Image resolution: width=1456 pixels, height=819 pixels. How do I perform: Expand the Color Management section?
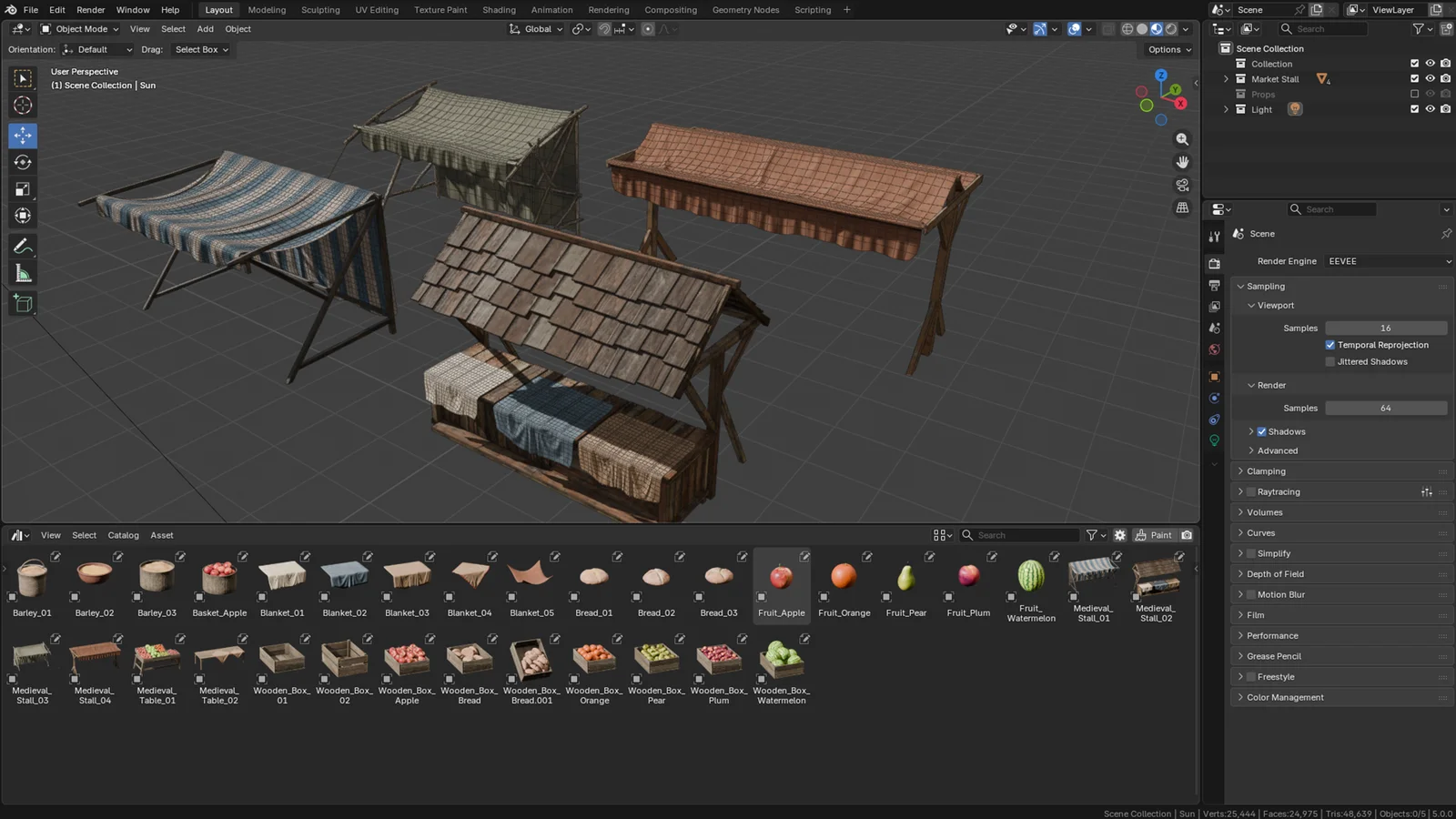[x=1283, y=696]
